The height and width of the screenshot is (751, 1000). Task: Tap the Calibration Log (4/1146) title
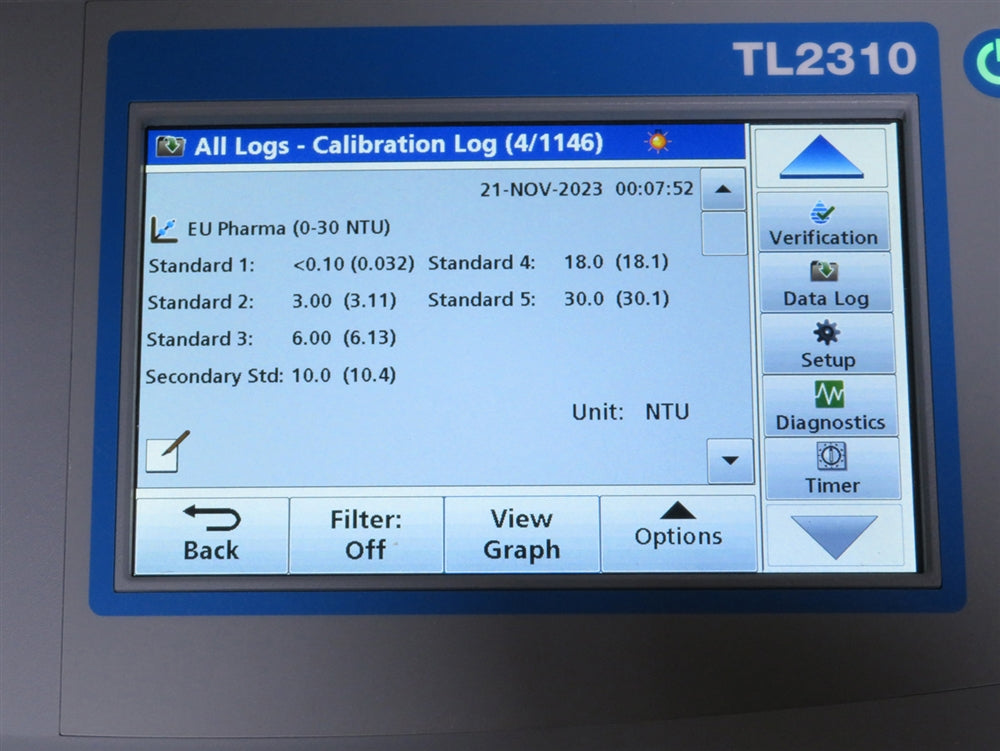click(x=457, y=144)
